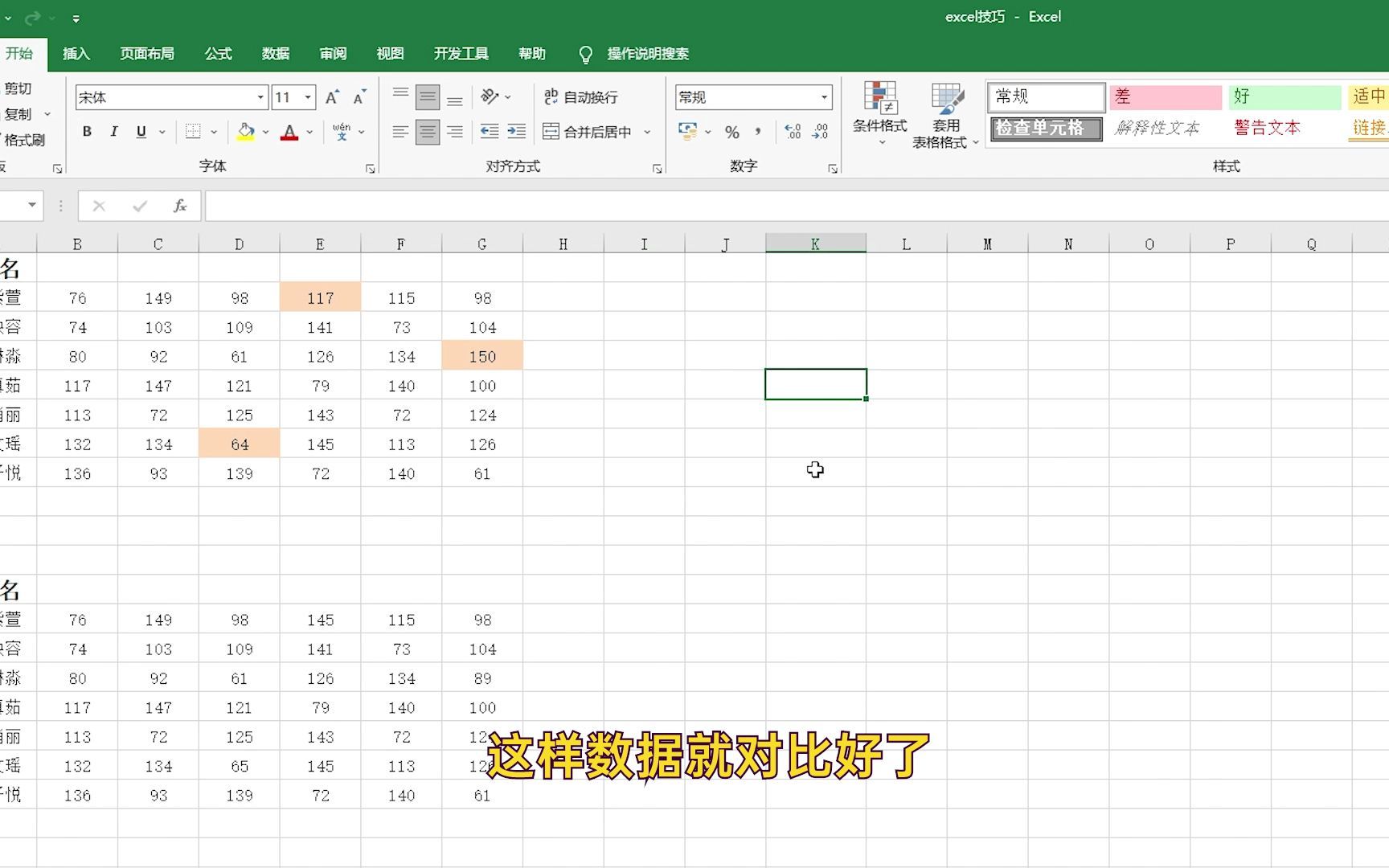Open the font name dropdown
This screenshot has width=1389, height=868.
pyautogui.click(x=261, y=96)
